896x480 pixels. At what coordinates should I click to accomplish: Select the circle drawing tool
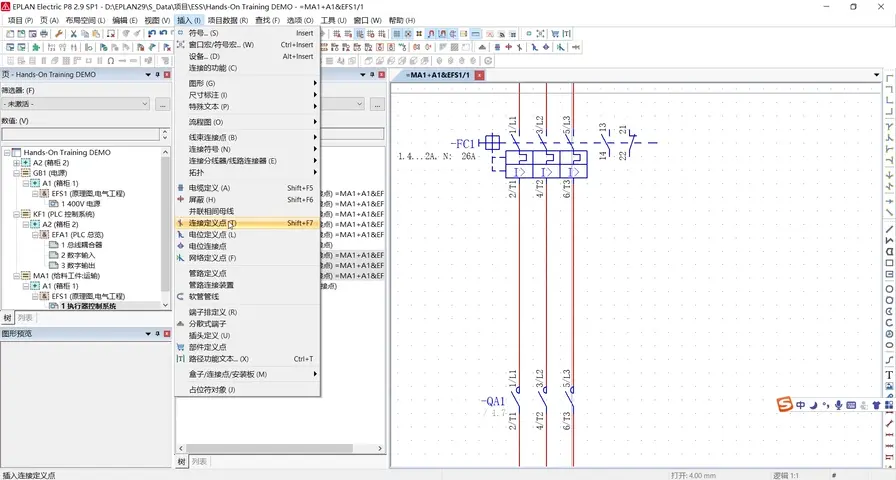coord(889,289)
